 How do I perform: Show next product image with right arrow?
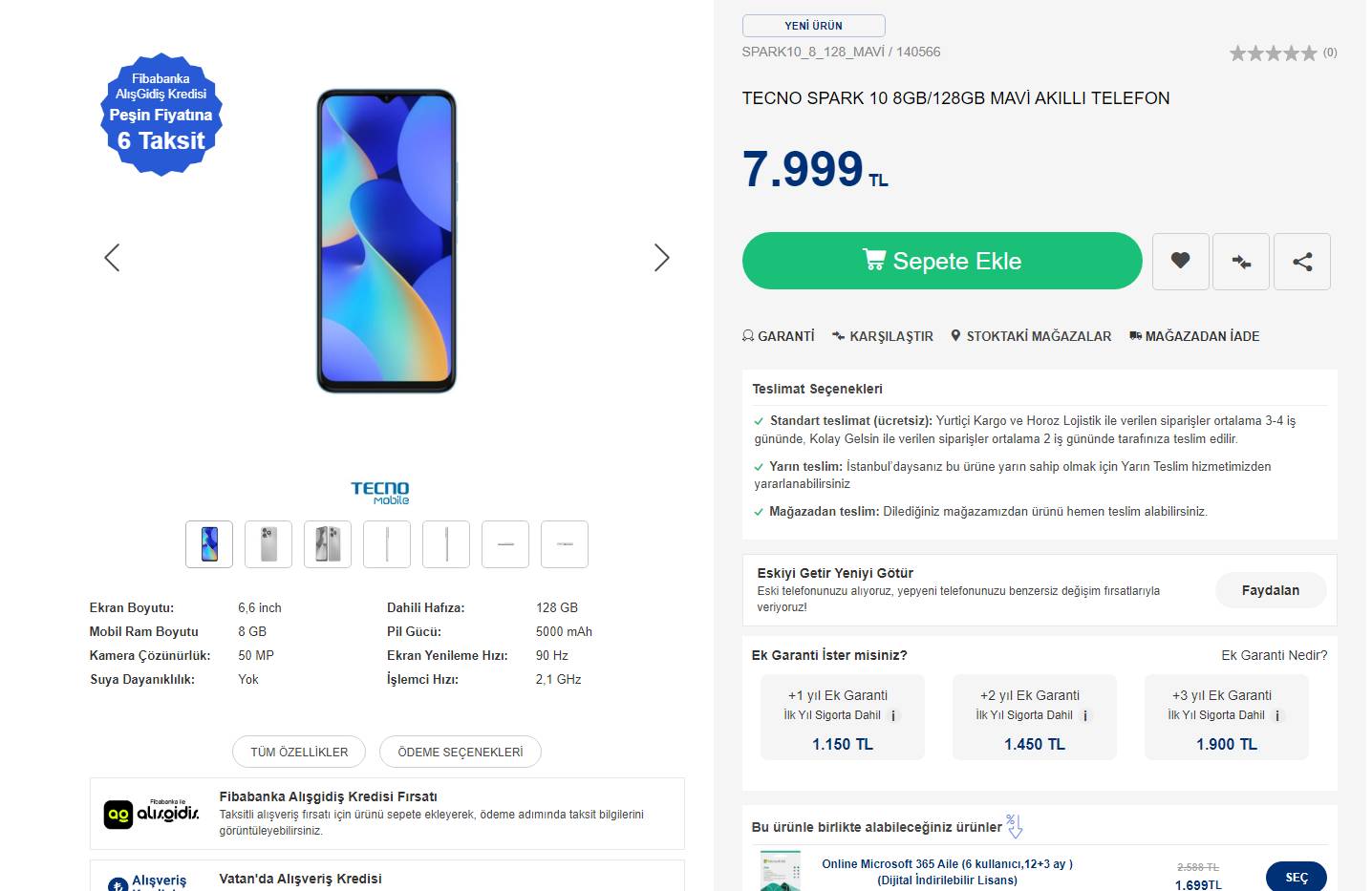pos(661,257)
